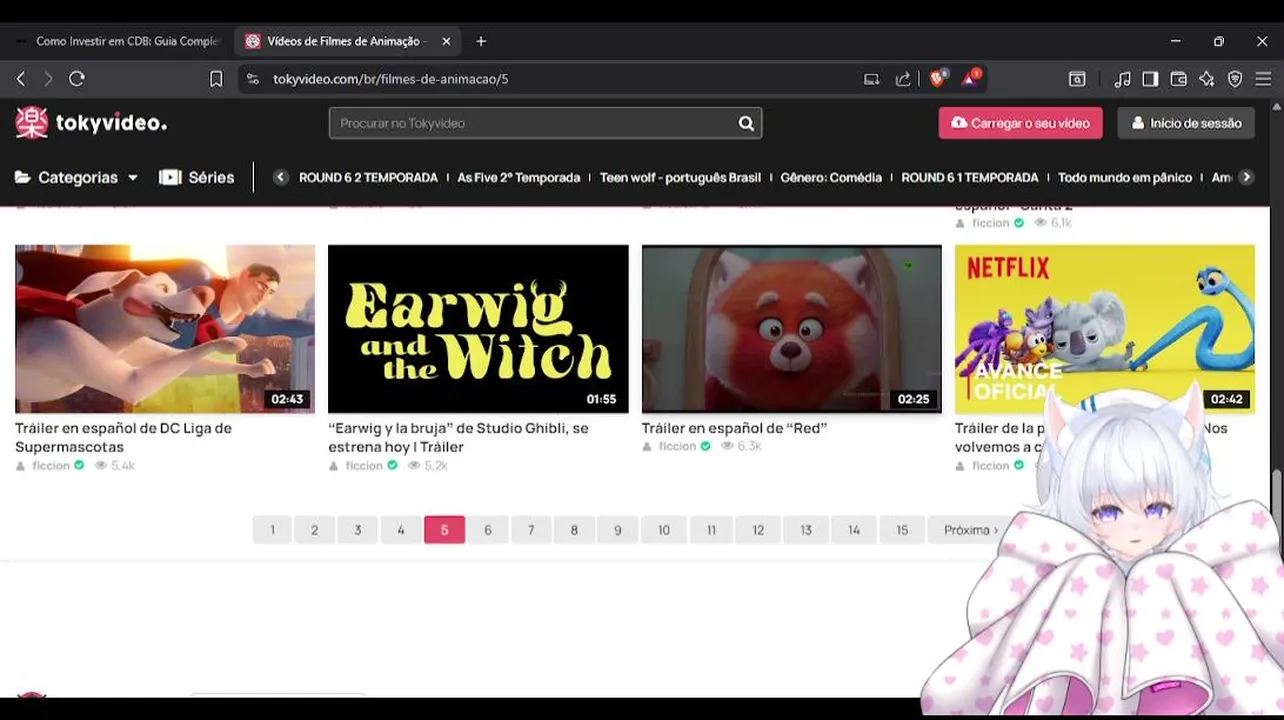This screenshot has width=1284, height=720.
Task: Go to pagination page 3
Action: (357, 530)
